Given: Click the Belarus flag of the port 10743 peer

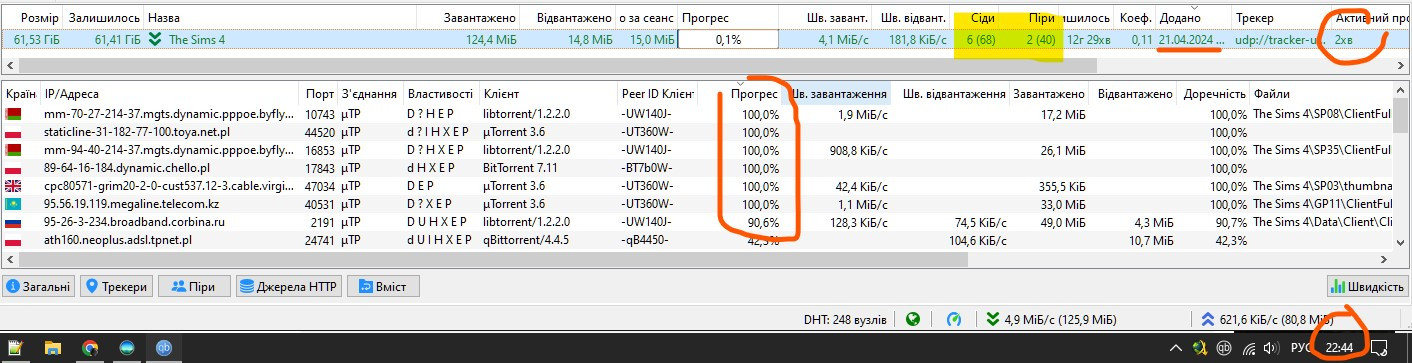Looking at the screenshot, I should point(14,114).
